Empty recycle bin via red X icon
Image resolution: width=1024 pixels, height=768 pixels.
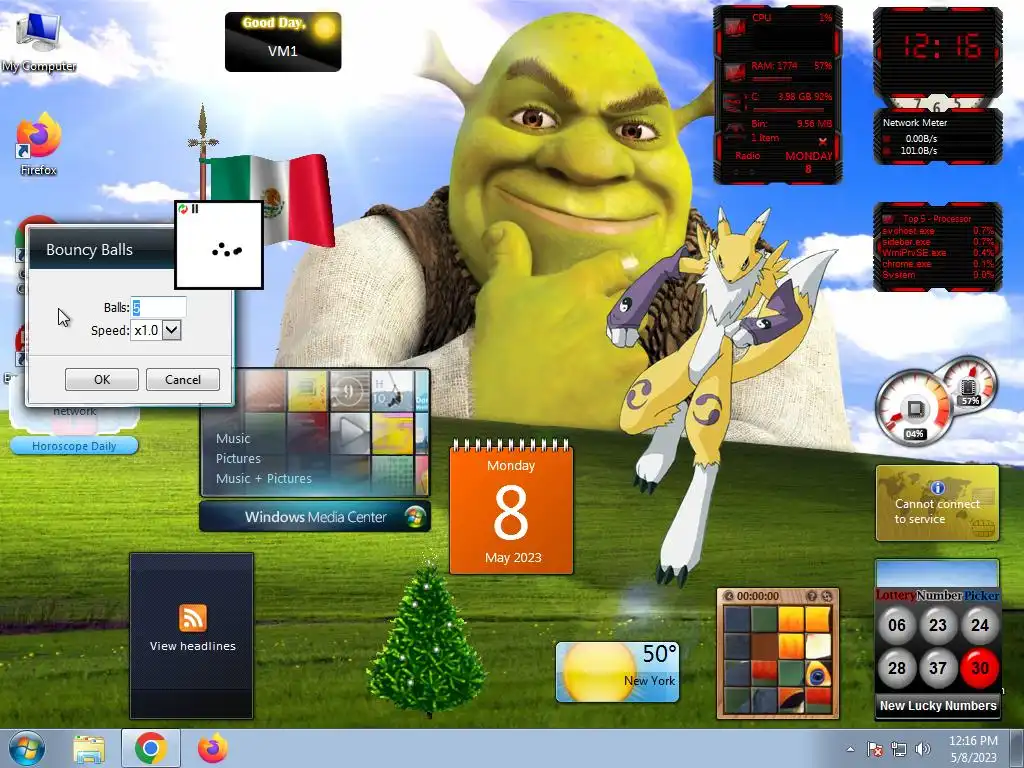823,141
